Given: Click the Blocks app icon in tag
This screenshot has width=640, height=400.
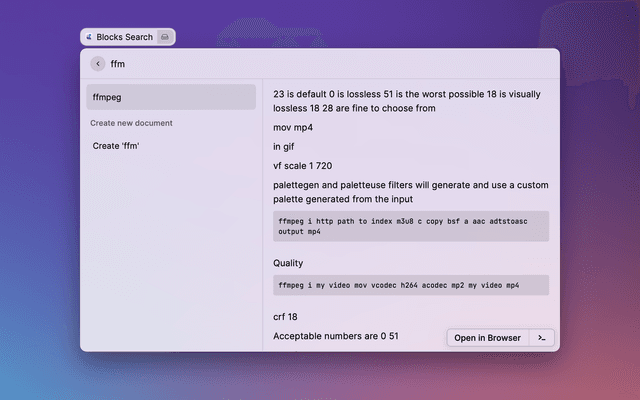Looking at the screenshot, I should click(x=89, y=37).
